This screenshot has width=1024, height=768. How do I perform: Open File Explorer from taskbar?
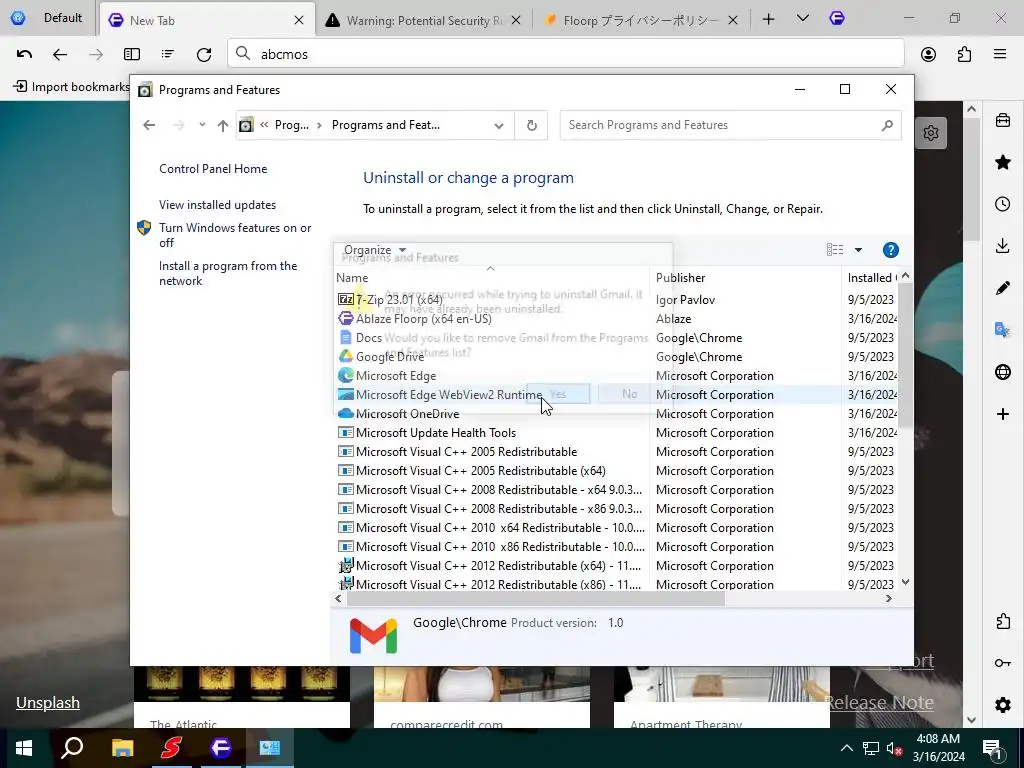122,748
